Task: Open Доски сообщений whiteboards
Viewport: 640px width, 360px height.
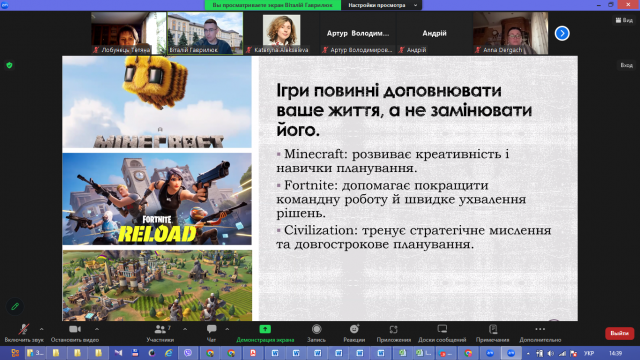Action: coord(442,333)
